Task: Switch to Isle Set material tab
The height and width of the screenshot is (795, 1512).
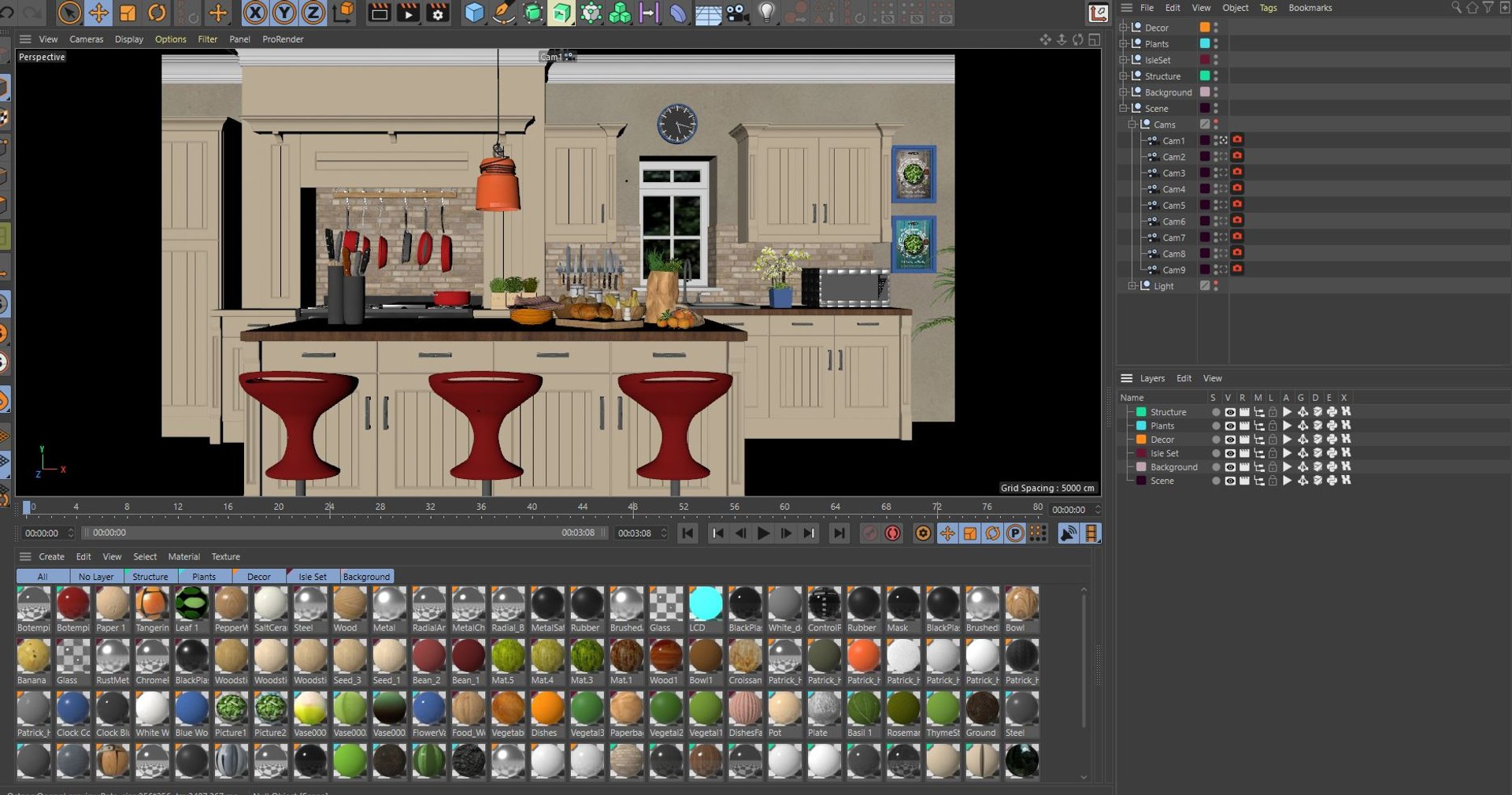Action: pos(312,577)
